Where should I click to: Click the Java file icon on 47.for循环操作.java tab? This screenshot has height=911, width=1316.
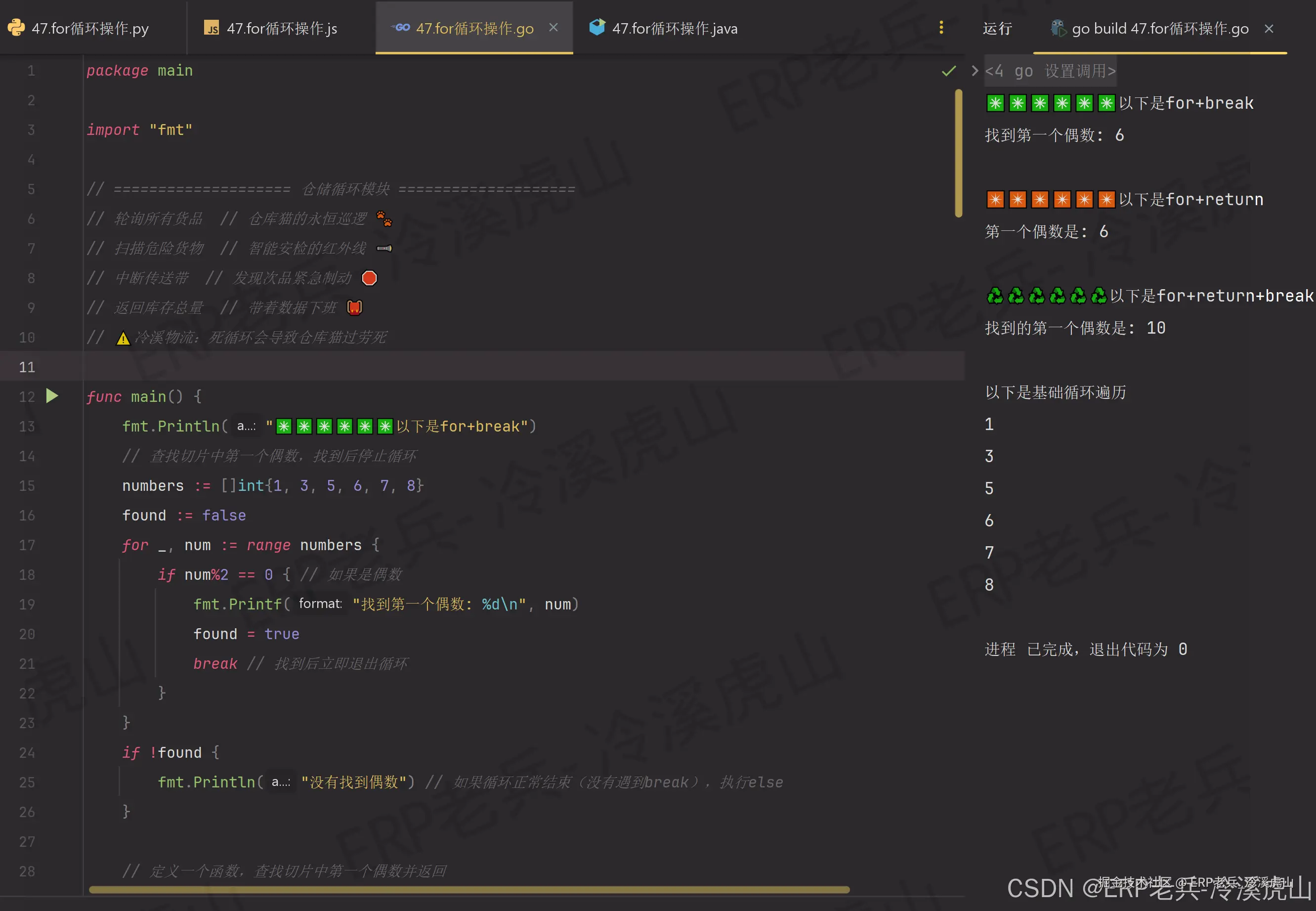(x=597, y=27)
